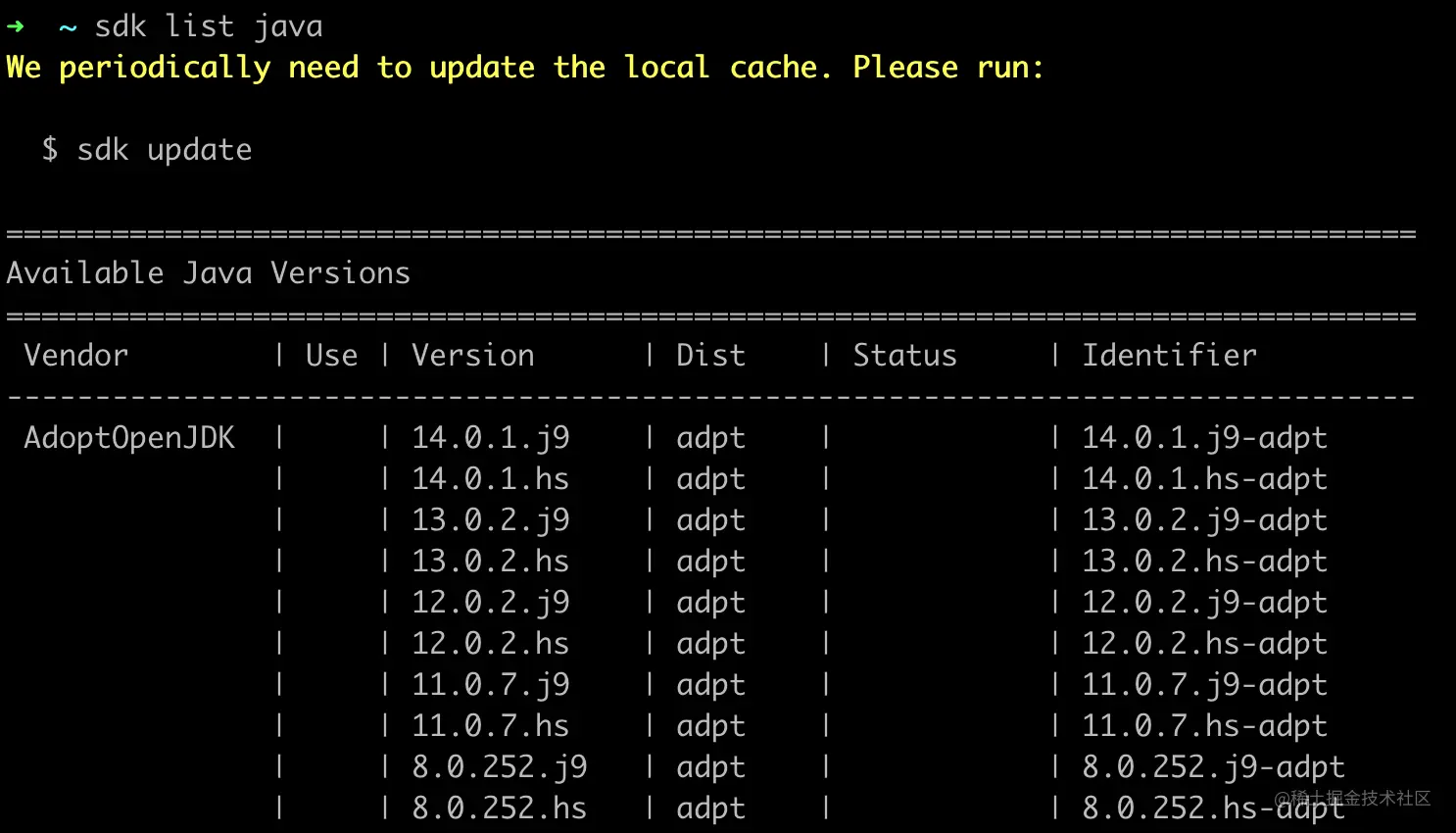Click the 'Available Java Versions' heading
This screenshot has width=1456, height=833.
[x=208, y=273]
